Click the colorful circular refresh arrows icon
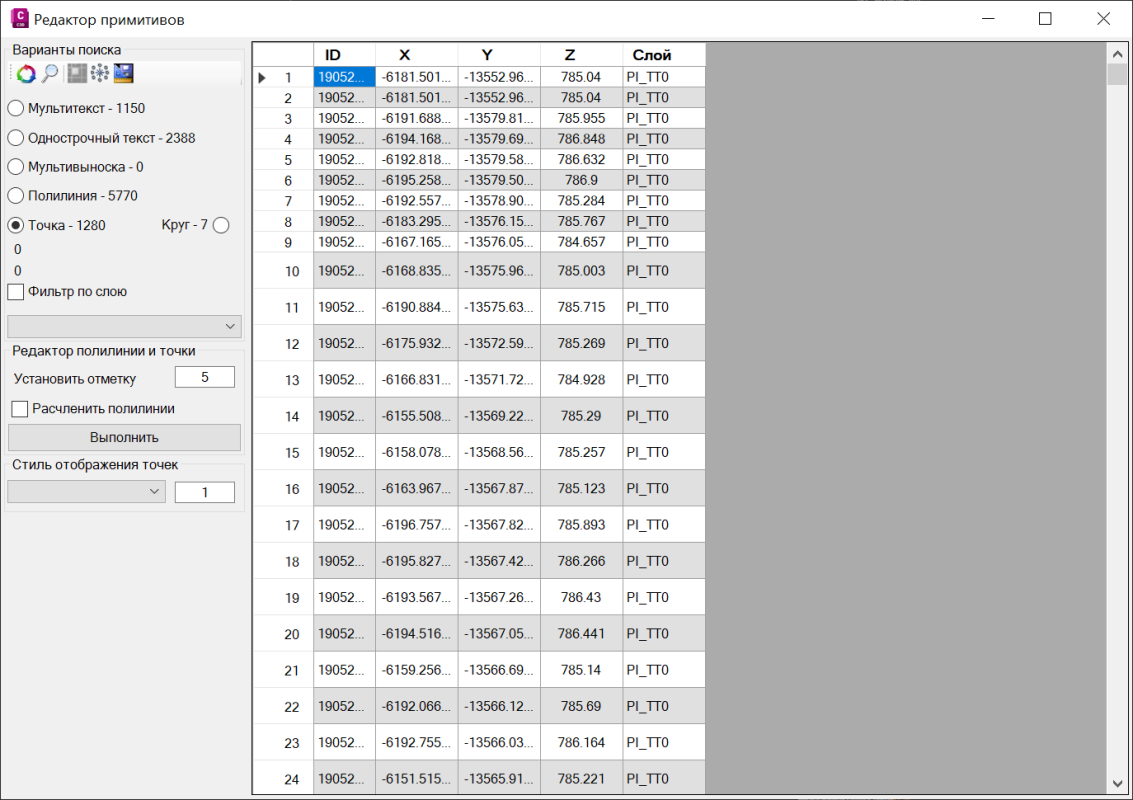Viewport: 1133px width, 800px height. pos(25,74)
